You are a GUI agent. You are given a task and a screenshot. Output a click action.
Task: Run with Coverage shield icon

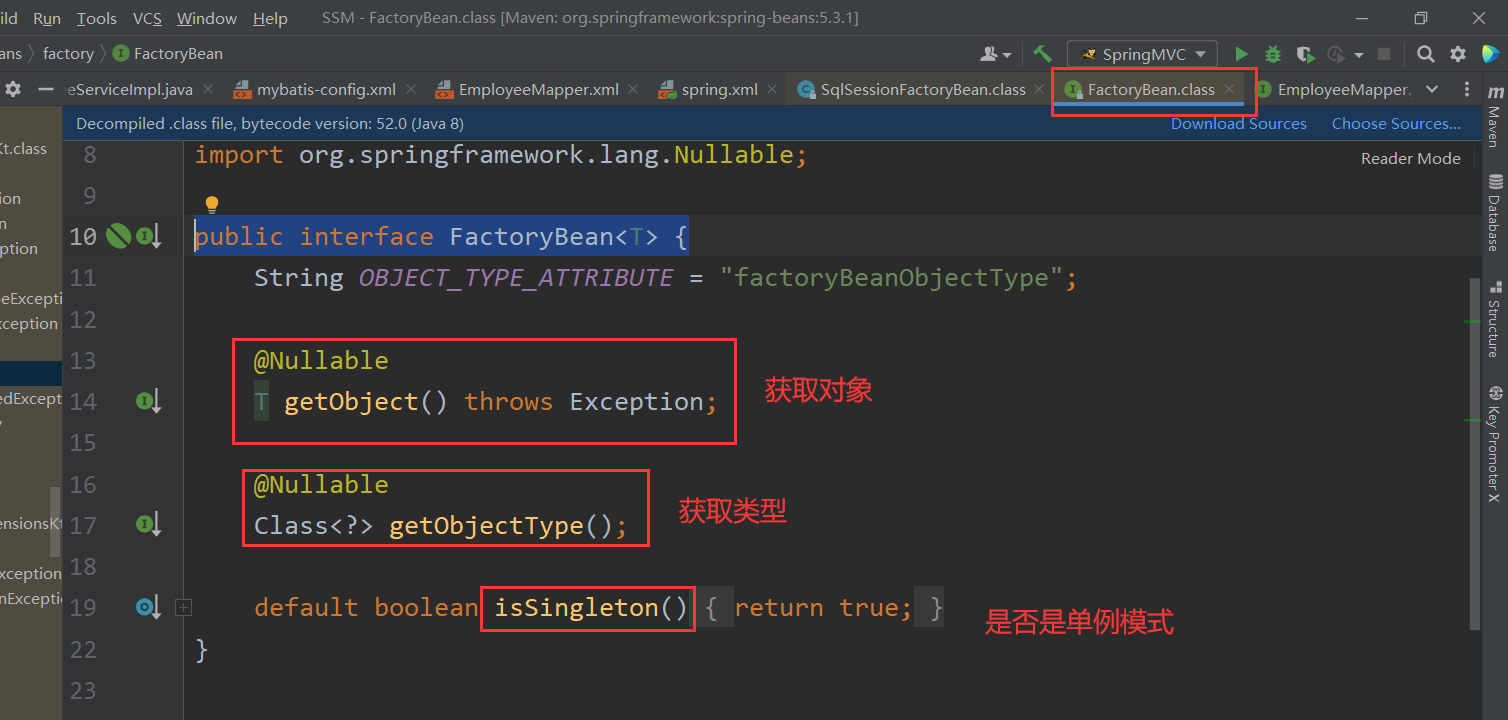[1305, 54]
